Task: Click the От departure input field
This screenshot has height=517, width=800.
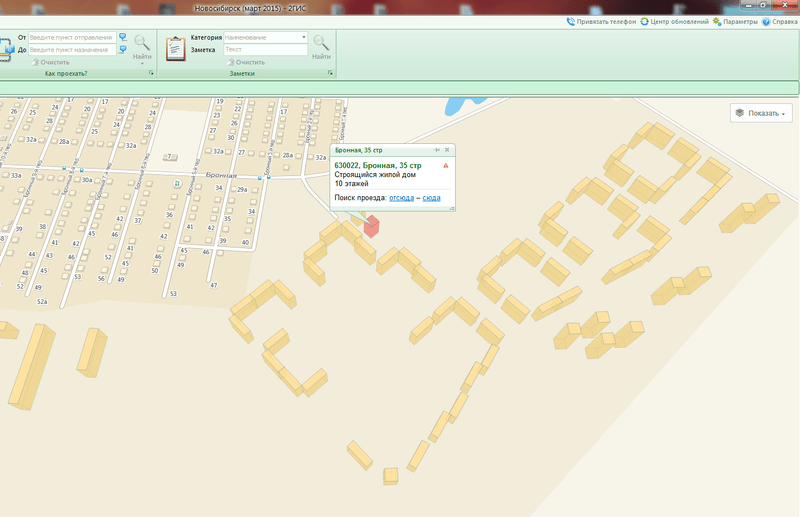Action: point(71,37)
